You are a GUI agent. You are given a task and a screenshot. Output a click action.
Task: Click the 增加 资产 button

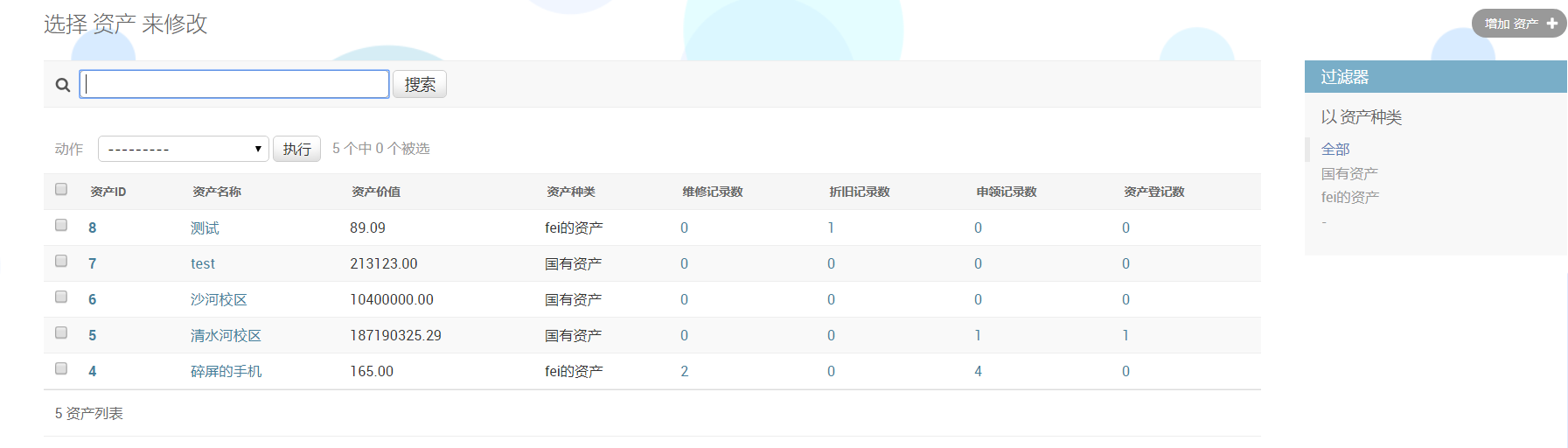pos(1519,24)
